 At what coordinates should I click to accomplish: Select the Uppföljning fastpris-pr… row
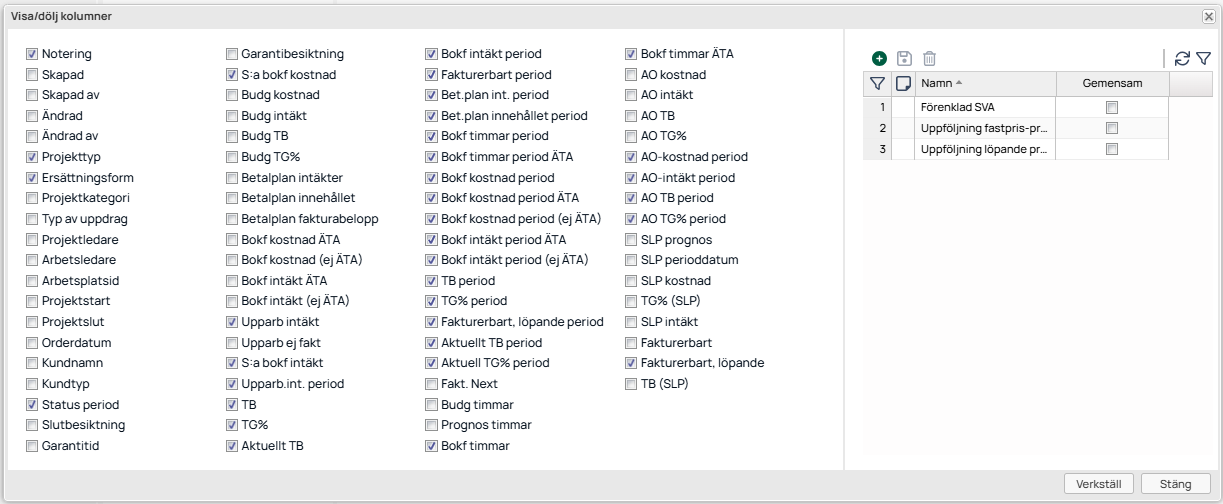tap(985, 128)
